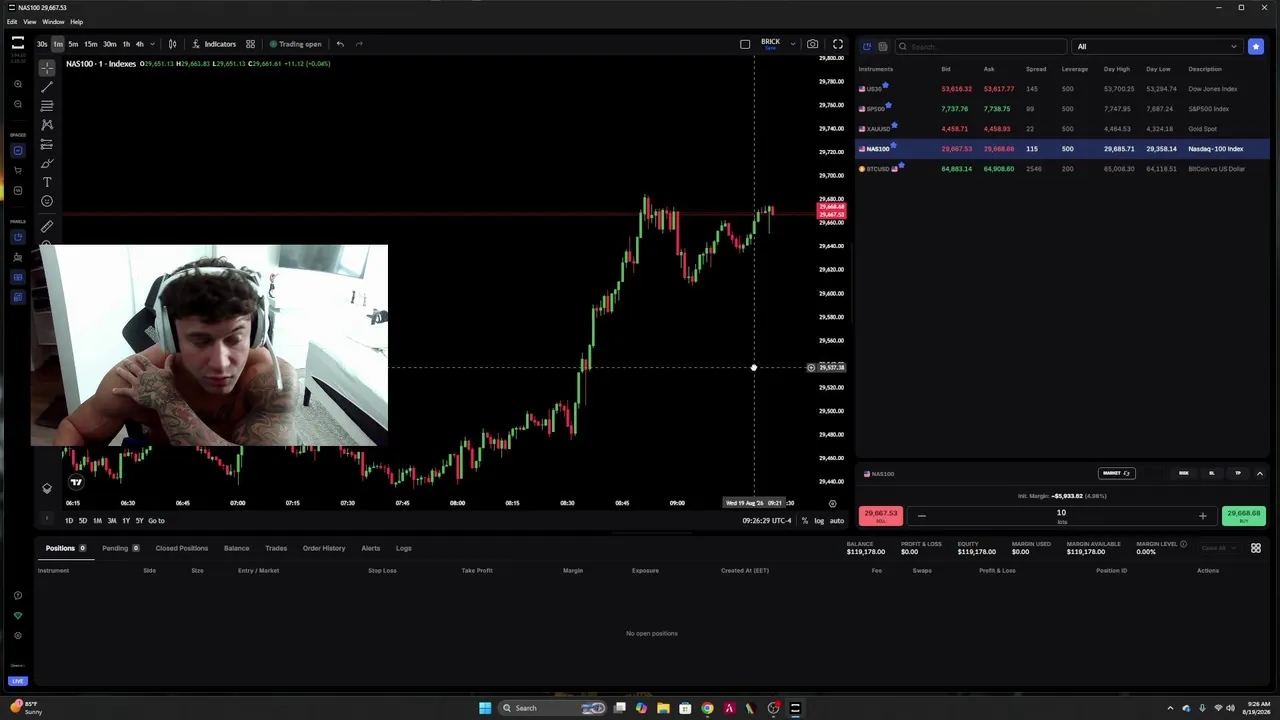The width and height of the screenshot is (1280, 720).
Task: Open the Close All dropdown
Action: (1219, 548)
